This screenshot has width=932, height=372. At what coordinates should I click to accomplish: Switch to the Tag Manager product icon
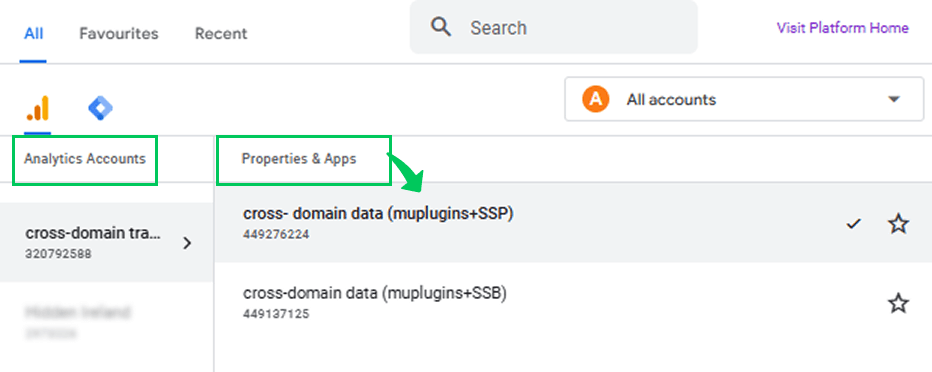100,109
